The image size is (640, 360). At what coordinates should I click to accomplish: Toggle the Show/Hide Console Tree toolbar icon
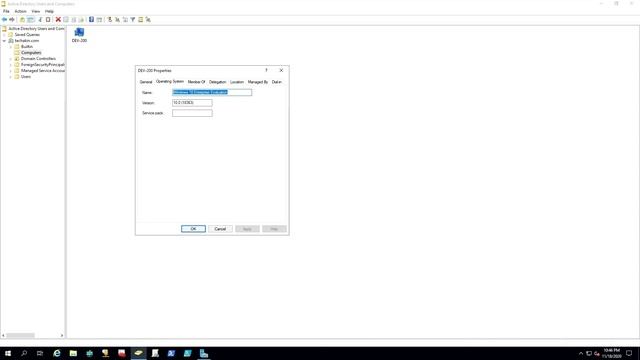[x=31, y=20]
